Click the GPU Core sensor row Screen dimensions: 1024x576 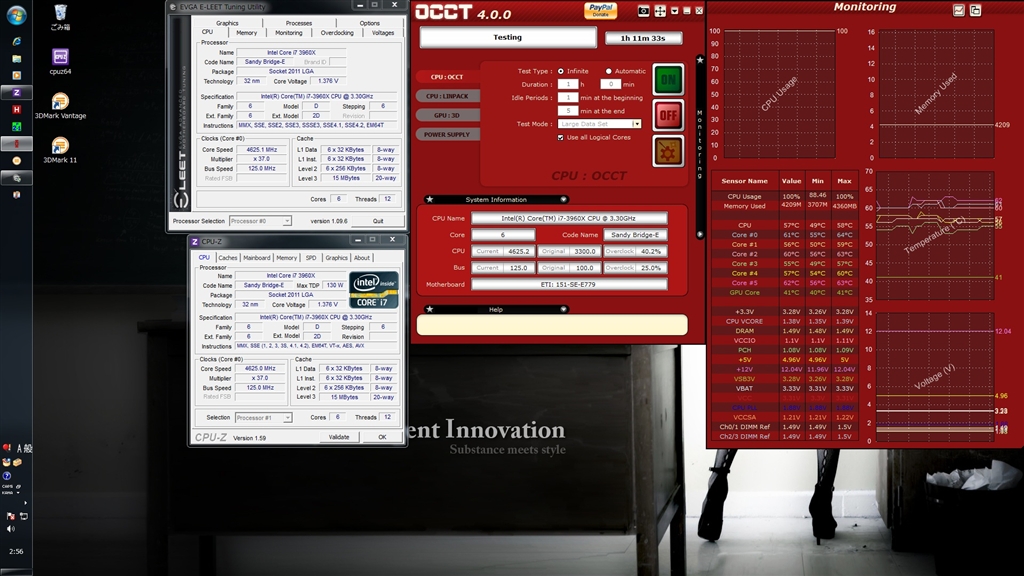785,293
